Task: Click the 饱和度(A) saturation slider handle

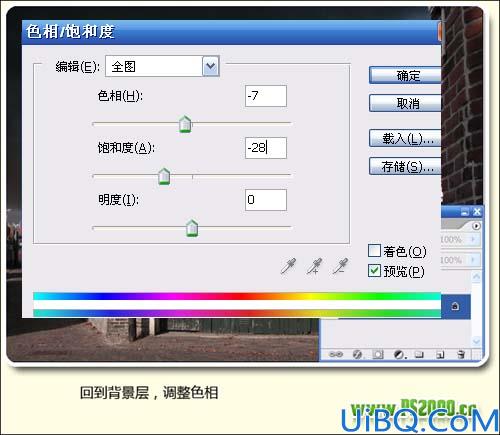Action: 164,176
